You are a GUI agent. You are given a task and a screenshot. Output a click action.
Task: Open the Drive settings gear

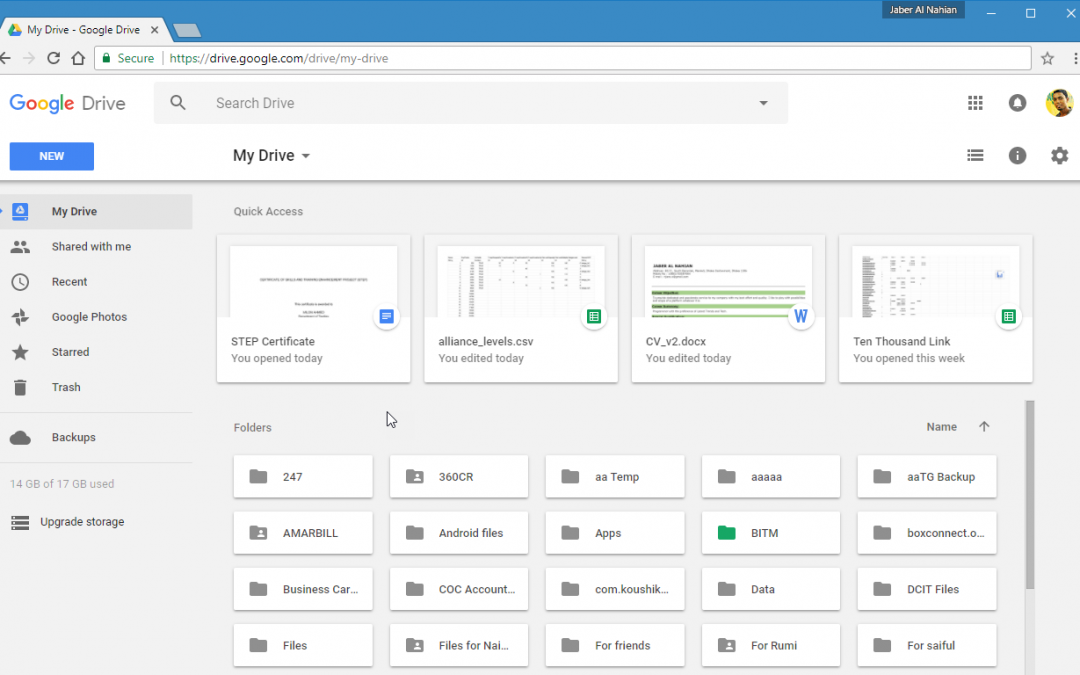point(1059,155)
